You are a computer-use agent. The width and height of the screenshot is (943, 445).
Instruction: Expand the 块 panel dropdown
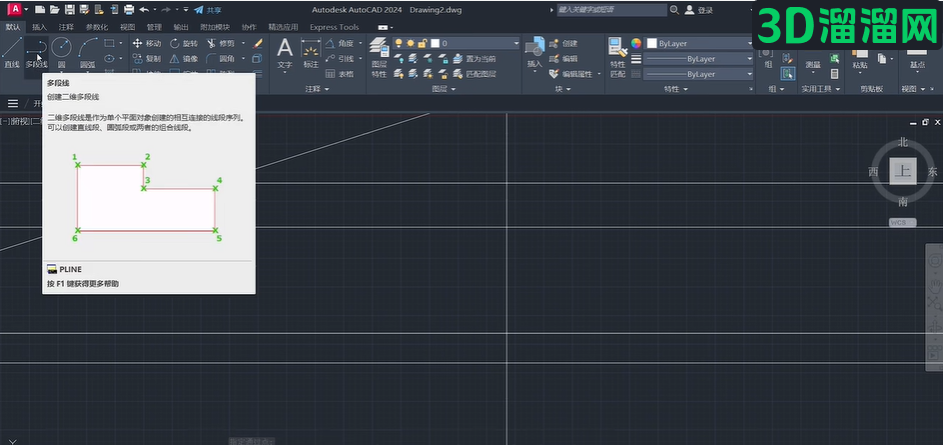(563, 89)
